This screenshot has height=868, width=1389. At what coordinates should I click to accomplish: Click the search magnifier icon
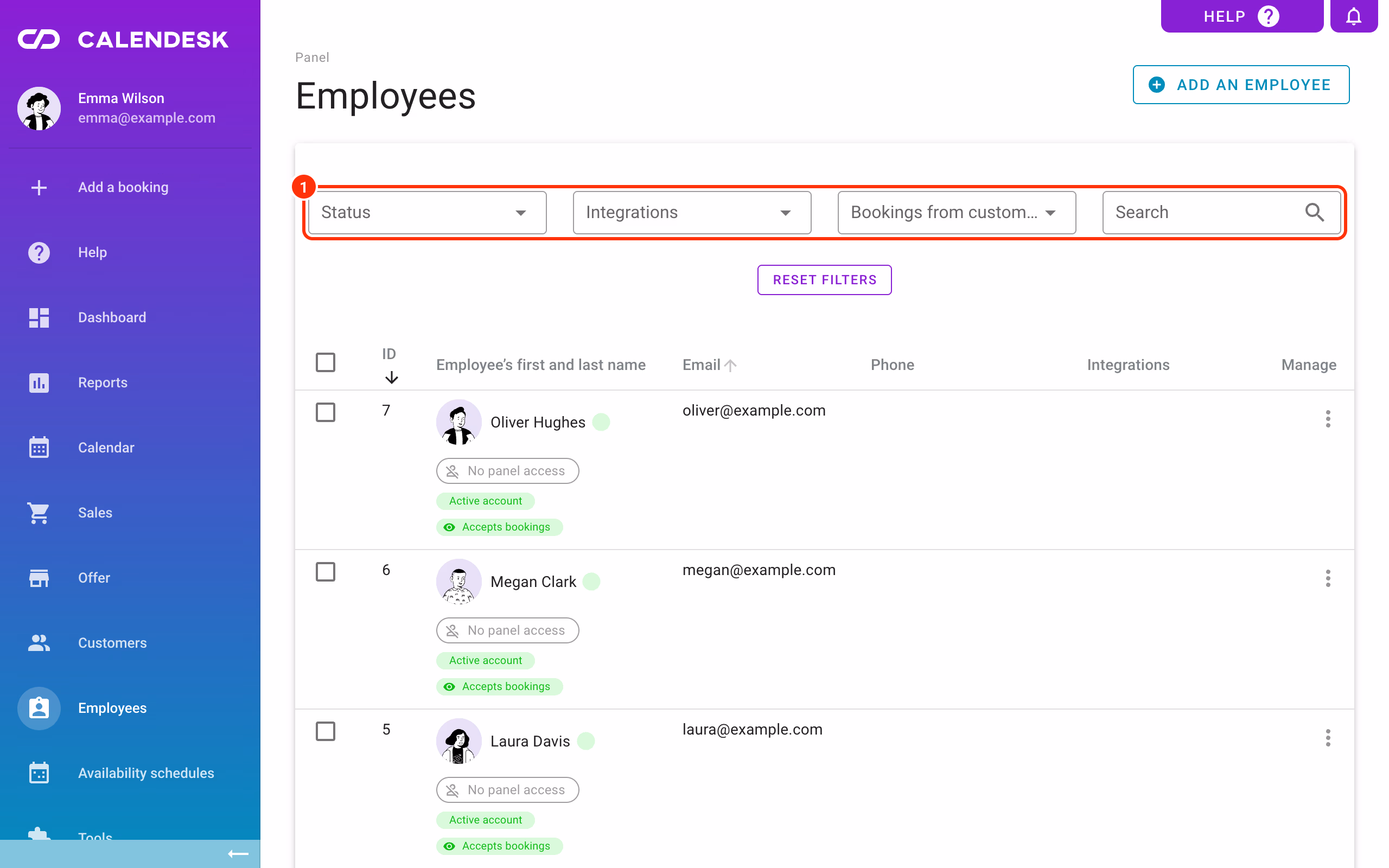pyautogui.click(x=1314, y=213)
